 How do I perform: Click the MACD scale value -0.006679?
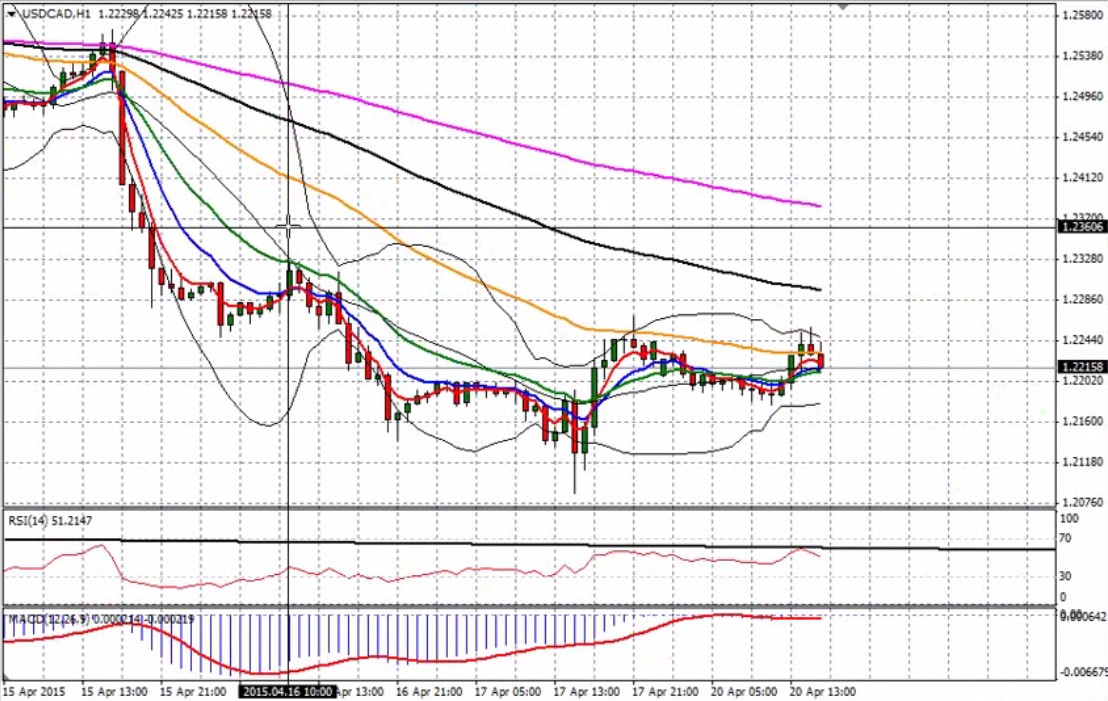point(1083,671)
